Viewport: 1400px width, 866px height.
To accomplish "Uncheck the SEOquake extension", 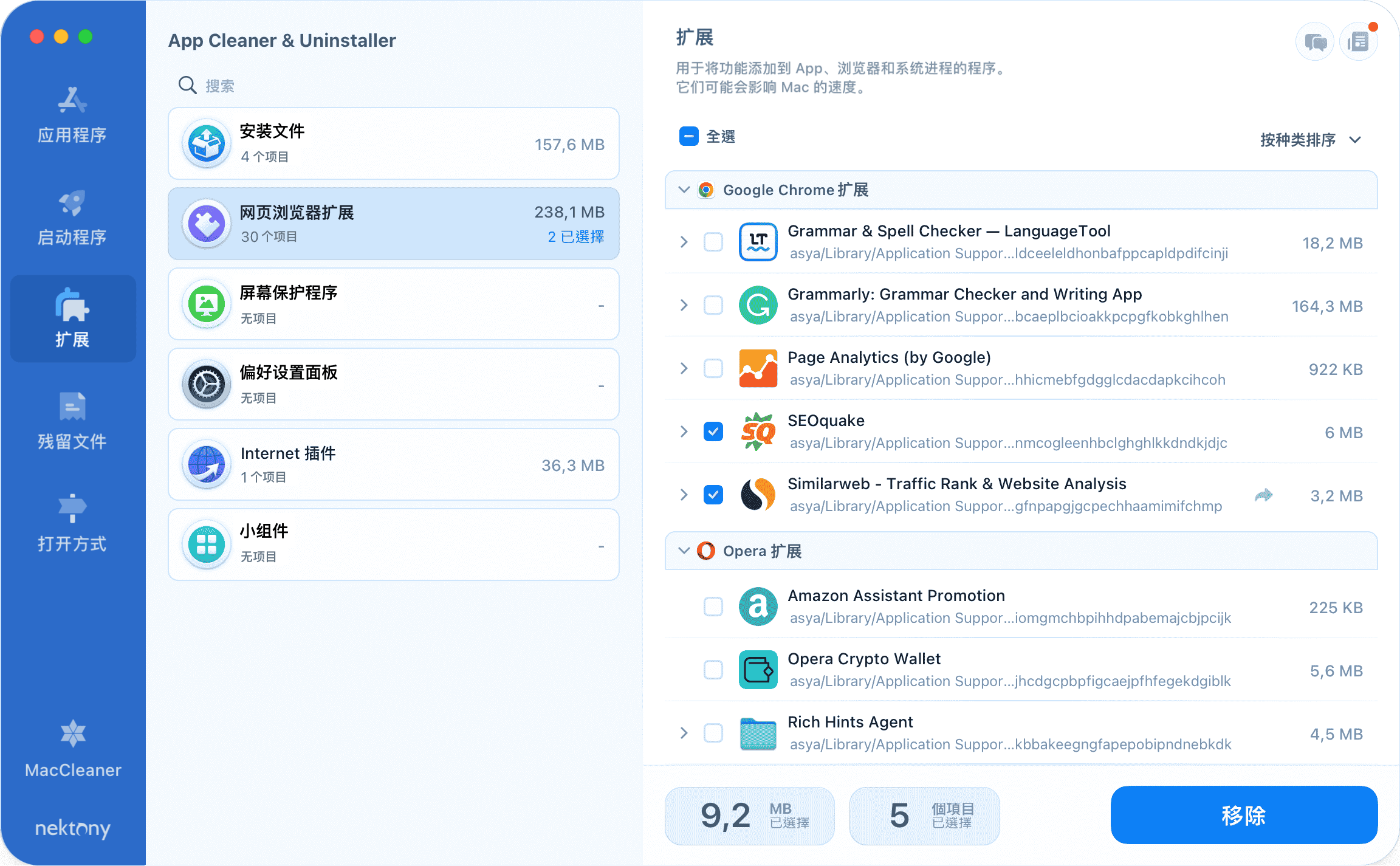I will click(713, 431).
